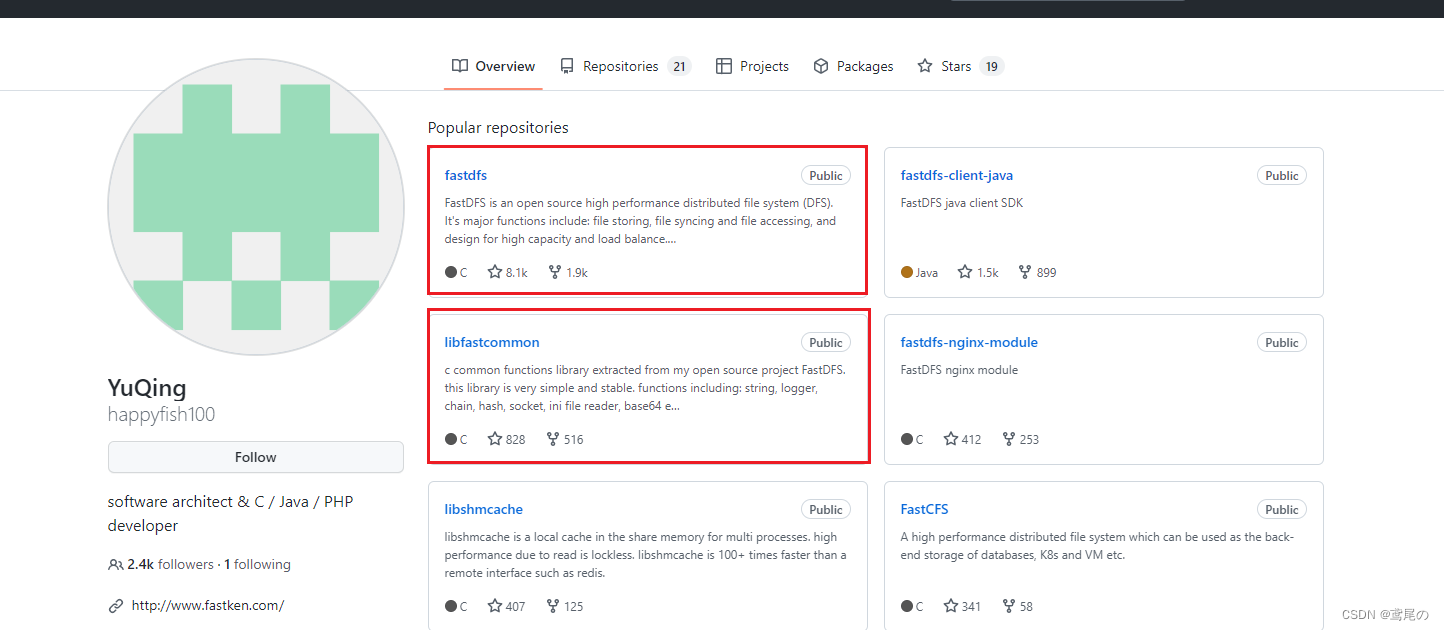The width and height of the screenshot is (1444, 630).
Task: Click the C language dot on libfastcommon
Action: click(x=451, y=439)
